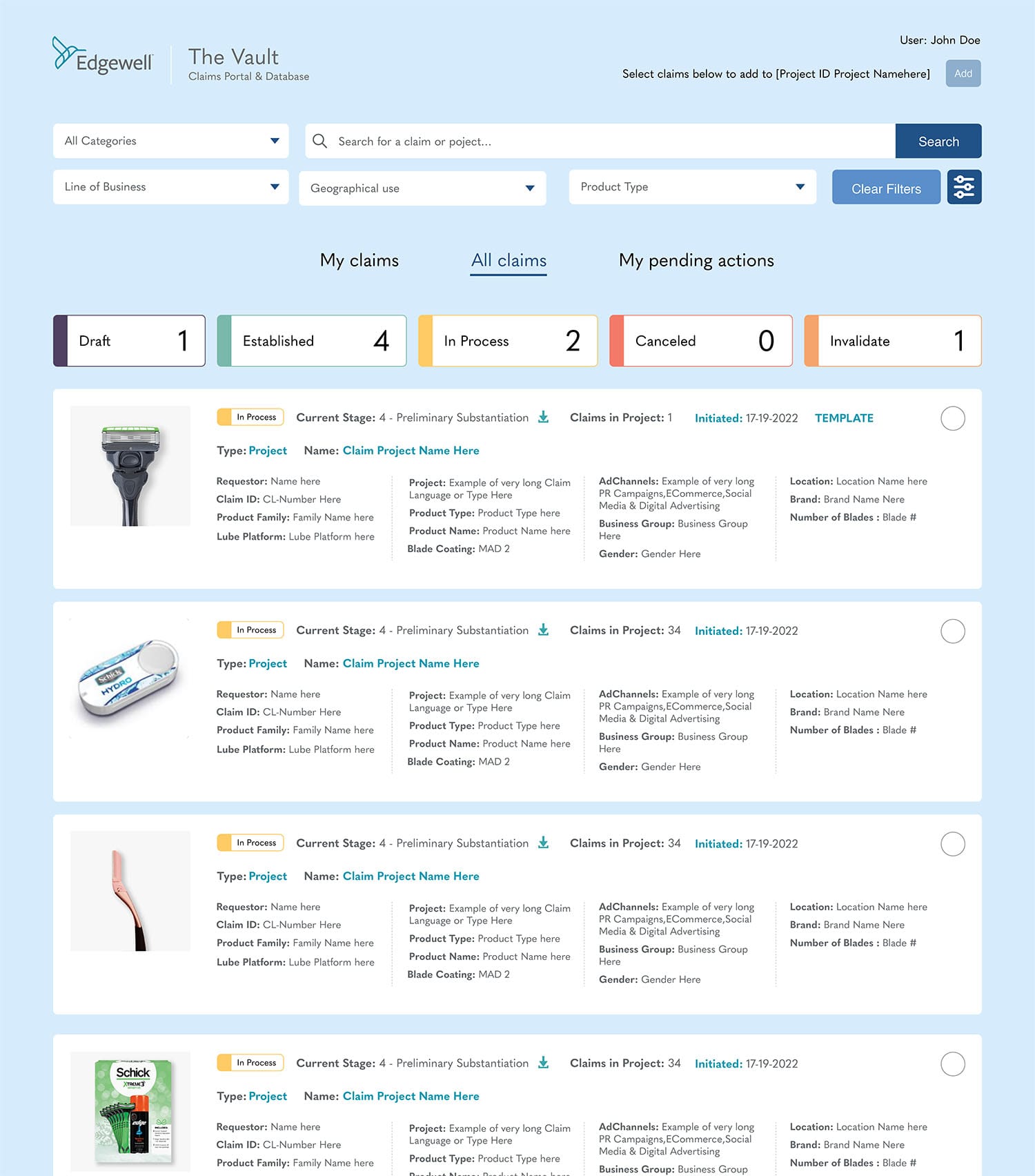Select the first claim's radio circle
This screenshot has width=1035, height=1176.
tap(952, 418)
